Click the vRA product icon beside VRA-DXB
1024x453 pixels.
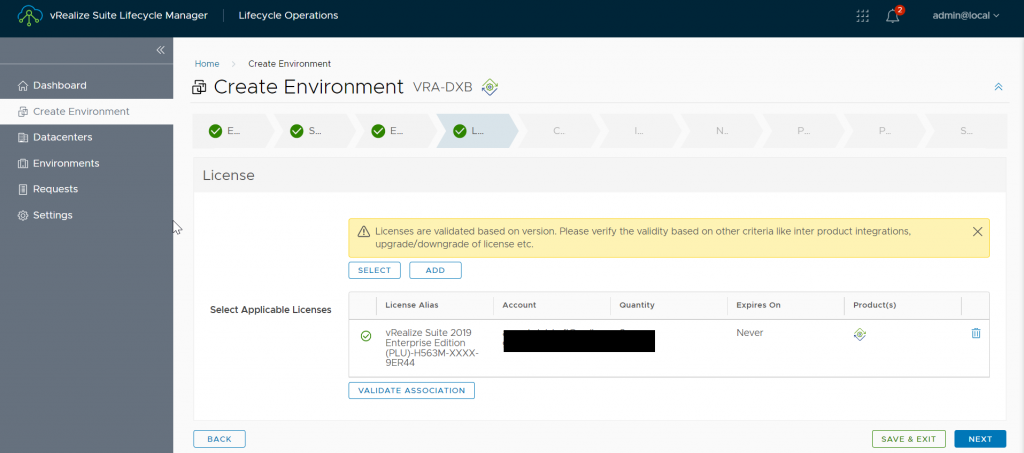pos(490,87)
